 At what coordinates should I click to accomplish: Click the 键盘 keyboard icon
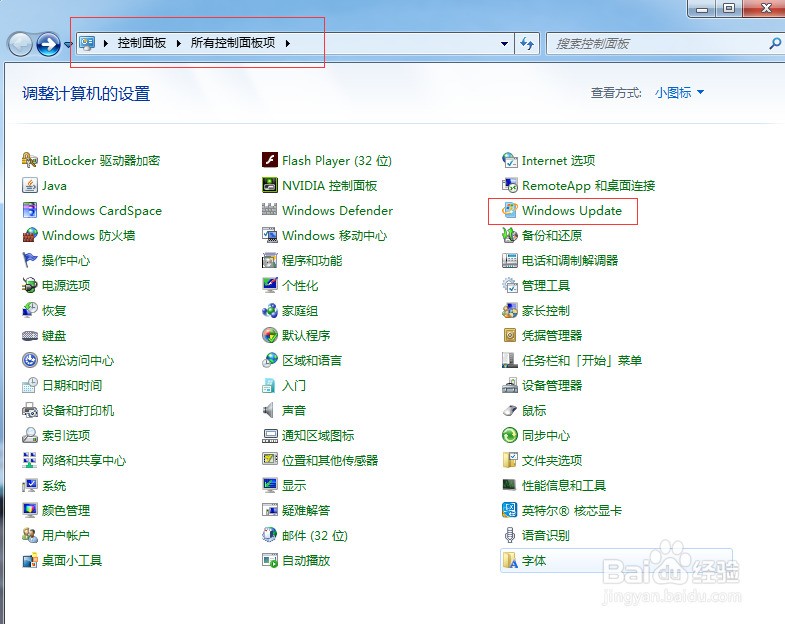point(30,335)
